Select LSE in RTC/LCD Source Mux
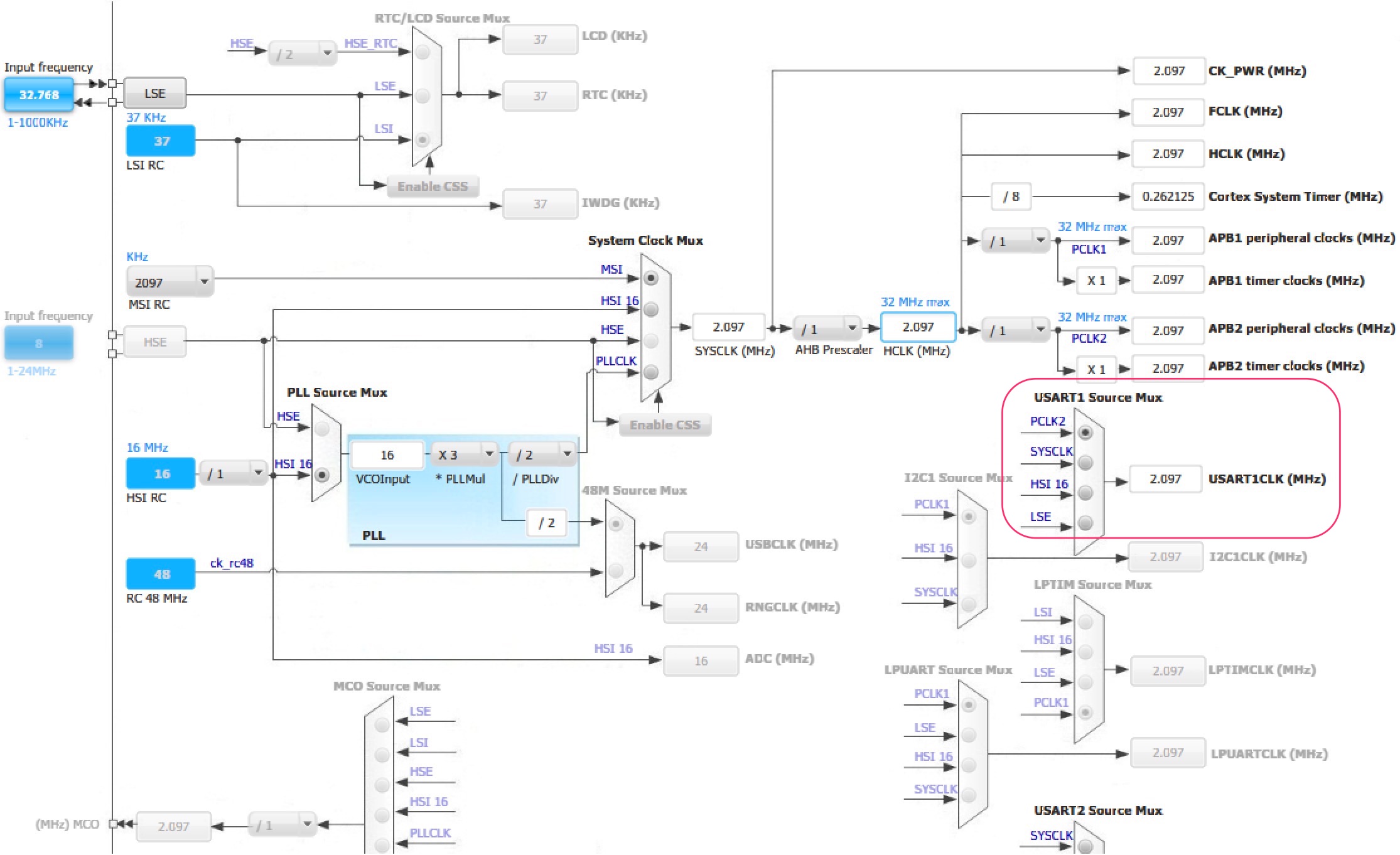This screenshot has height=855, width=1400. pos(423,96)
